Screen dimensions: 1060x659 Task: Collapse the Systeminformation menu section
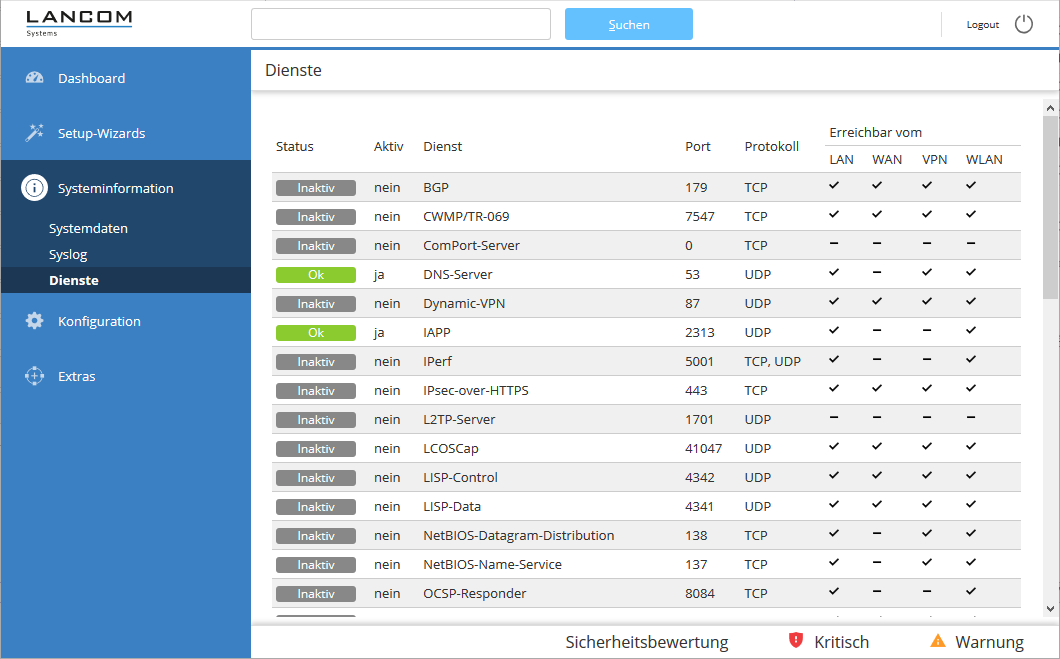point(115,188)
